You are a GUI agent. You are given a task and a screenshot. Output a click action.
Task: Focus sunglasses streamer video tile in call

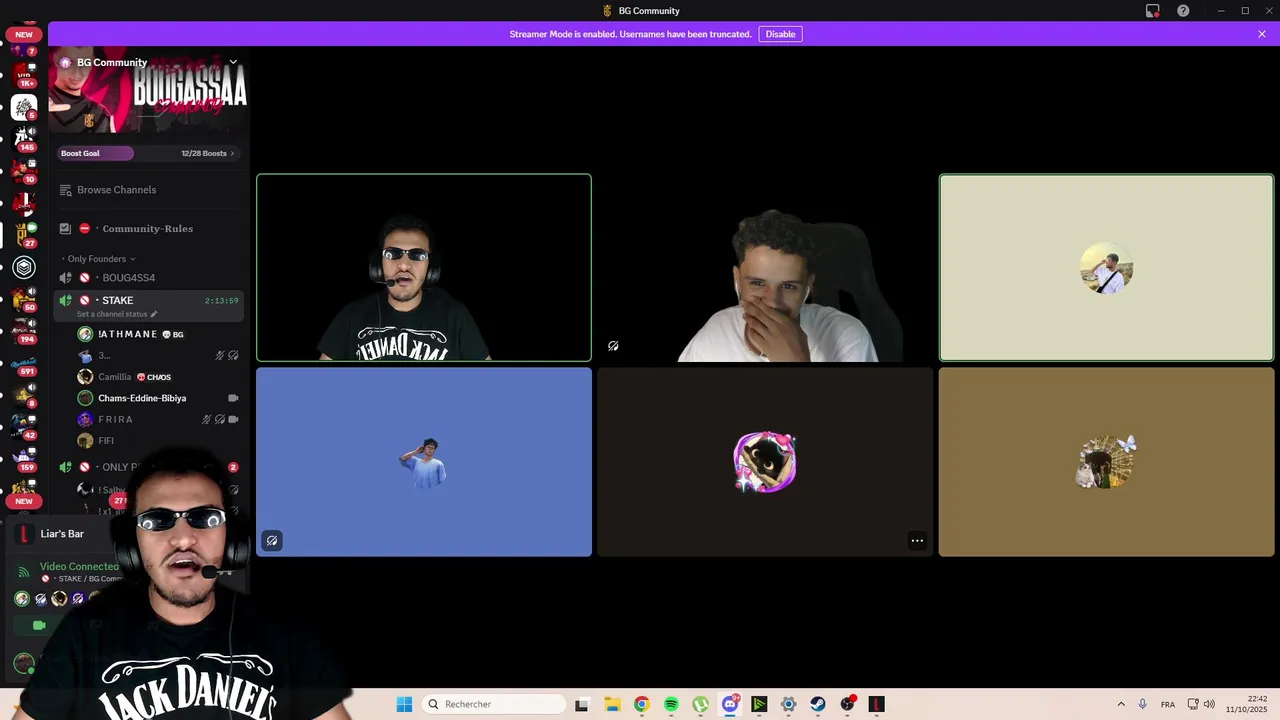click(x=424, y=268)
